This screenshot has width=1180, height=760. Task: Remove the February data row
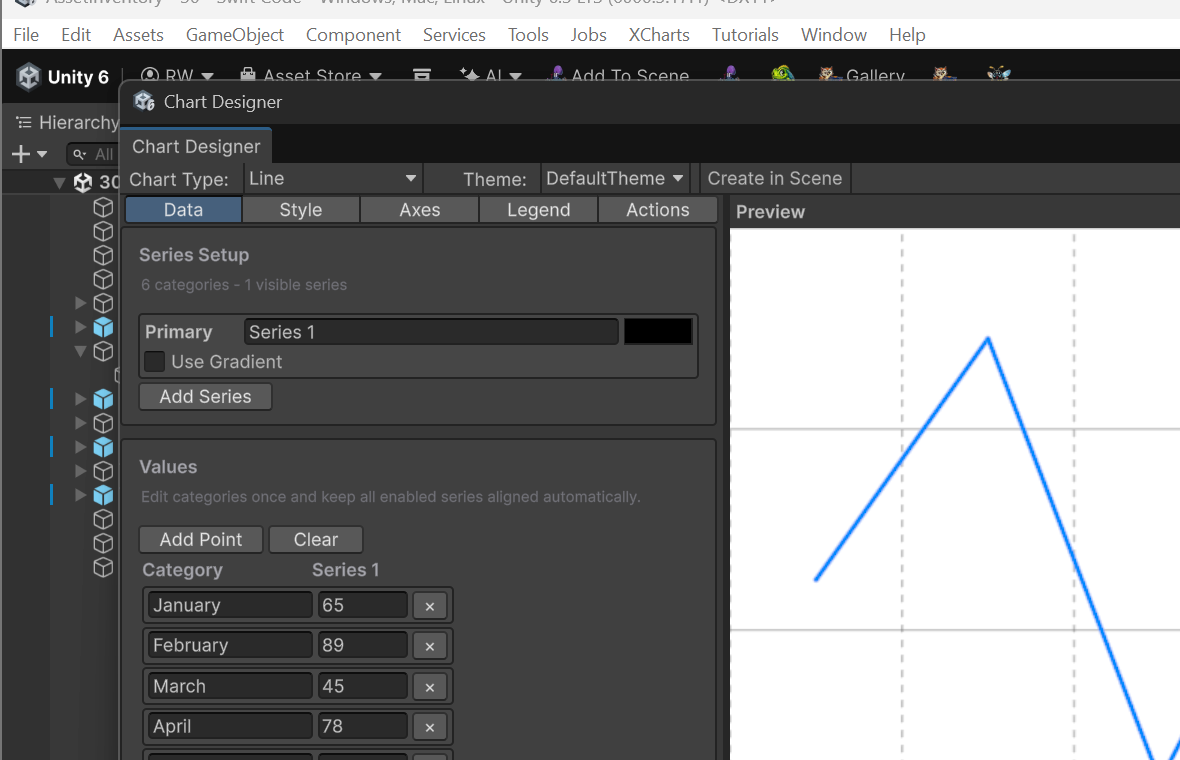pos(430,646)
